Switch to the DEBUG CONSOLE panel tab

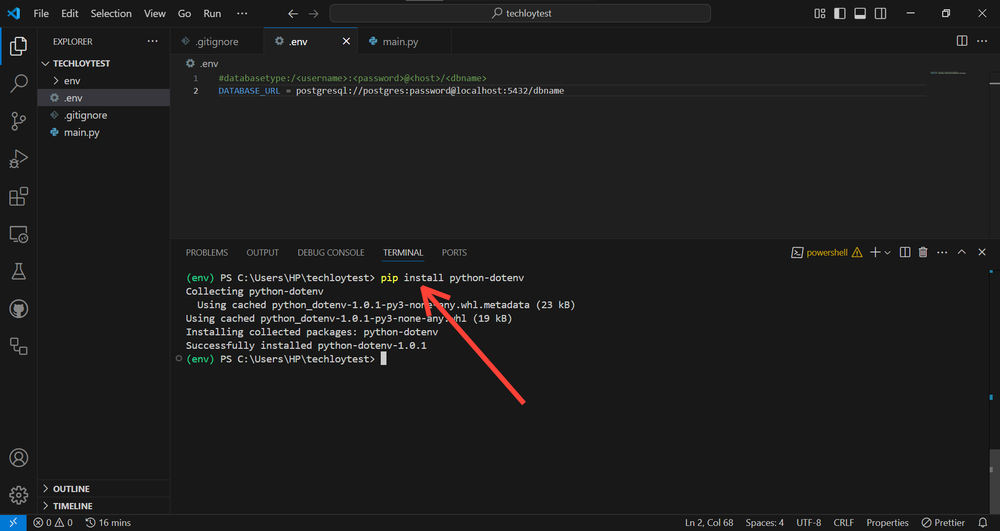tap(331, 253)
